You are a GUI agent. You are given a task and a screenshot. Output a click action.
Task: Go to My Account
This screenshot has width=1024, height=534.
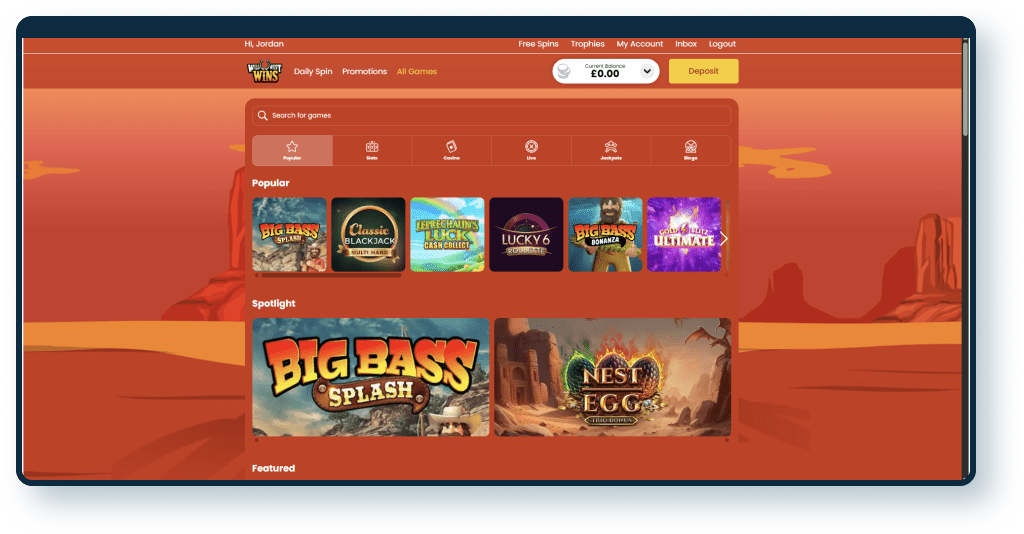click(x=639, y=44)
